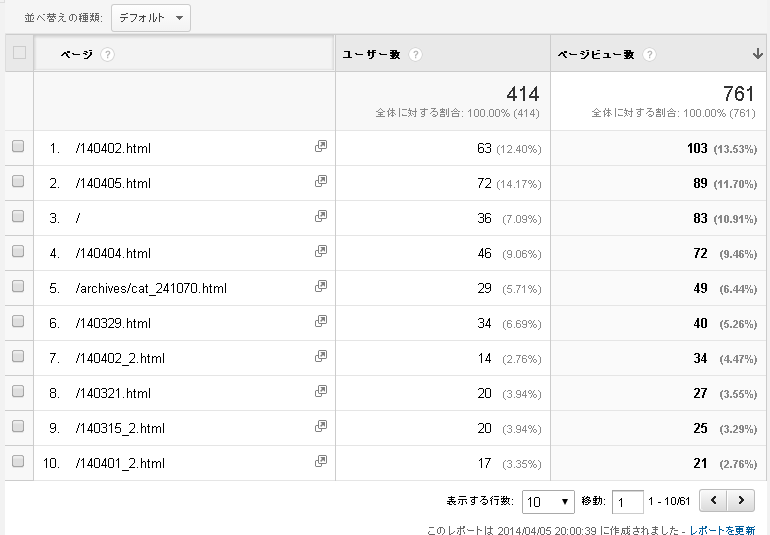Select the checkbox for /140329.html row
The height and width of the screenshot is (535, 770).
click(18, 322)
